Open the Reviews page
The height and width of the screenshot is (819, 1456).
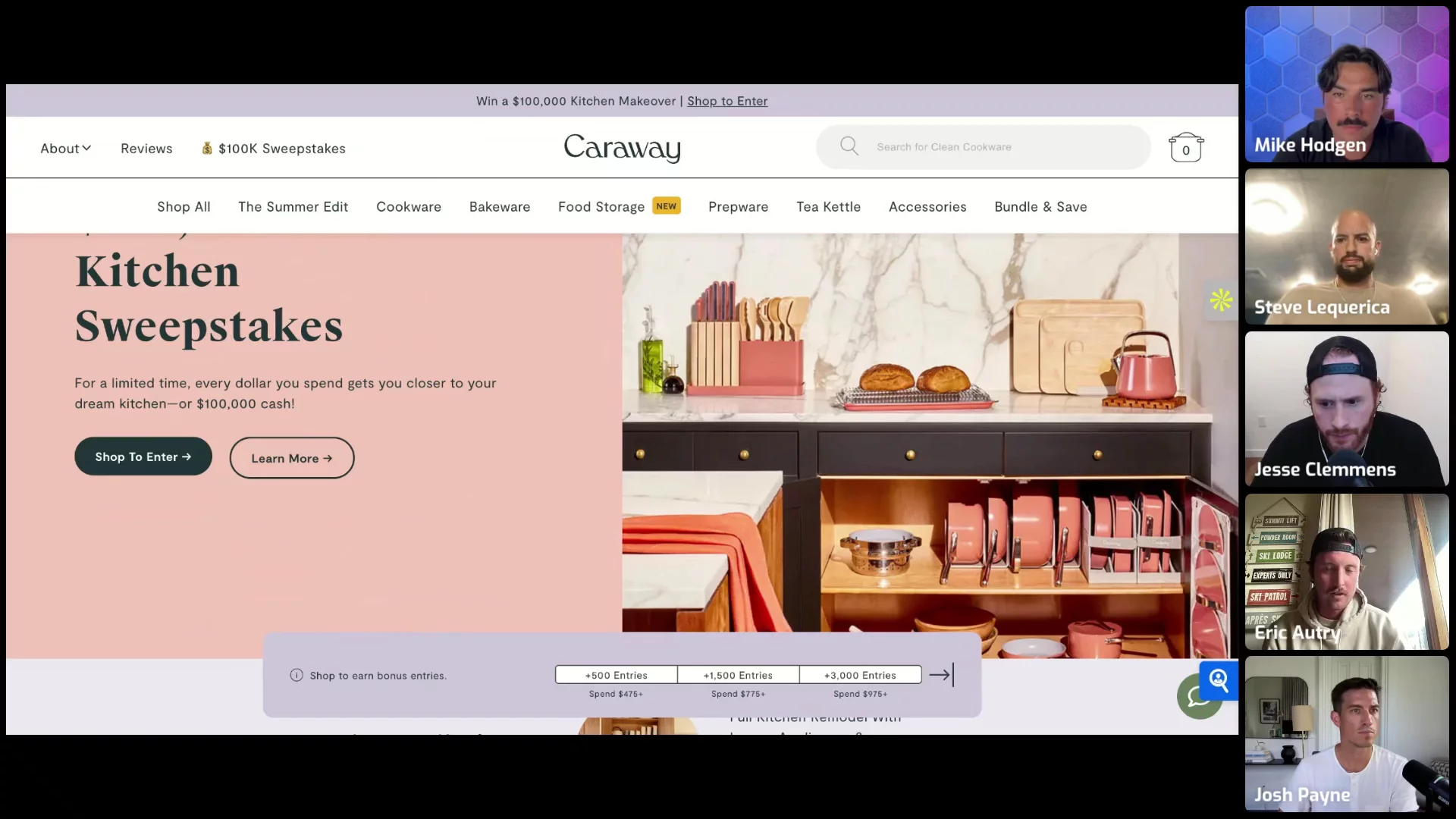pyautogui.click(x=146, y=149)
